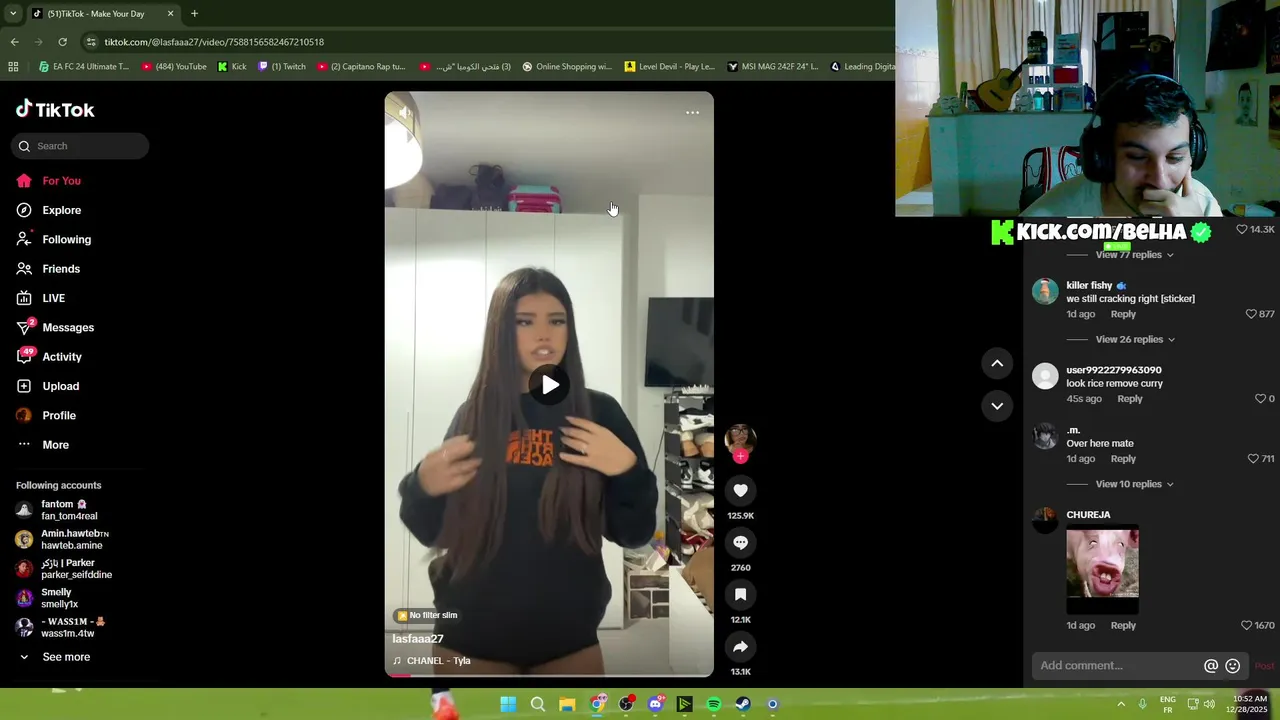This screenshot has width=1280, height=720.
Task: Open your Profile page
Action: [58, 415]
